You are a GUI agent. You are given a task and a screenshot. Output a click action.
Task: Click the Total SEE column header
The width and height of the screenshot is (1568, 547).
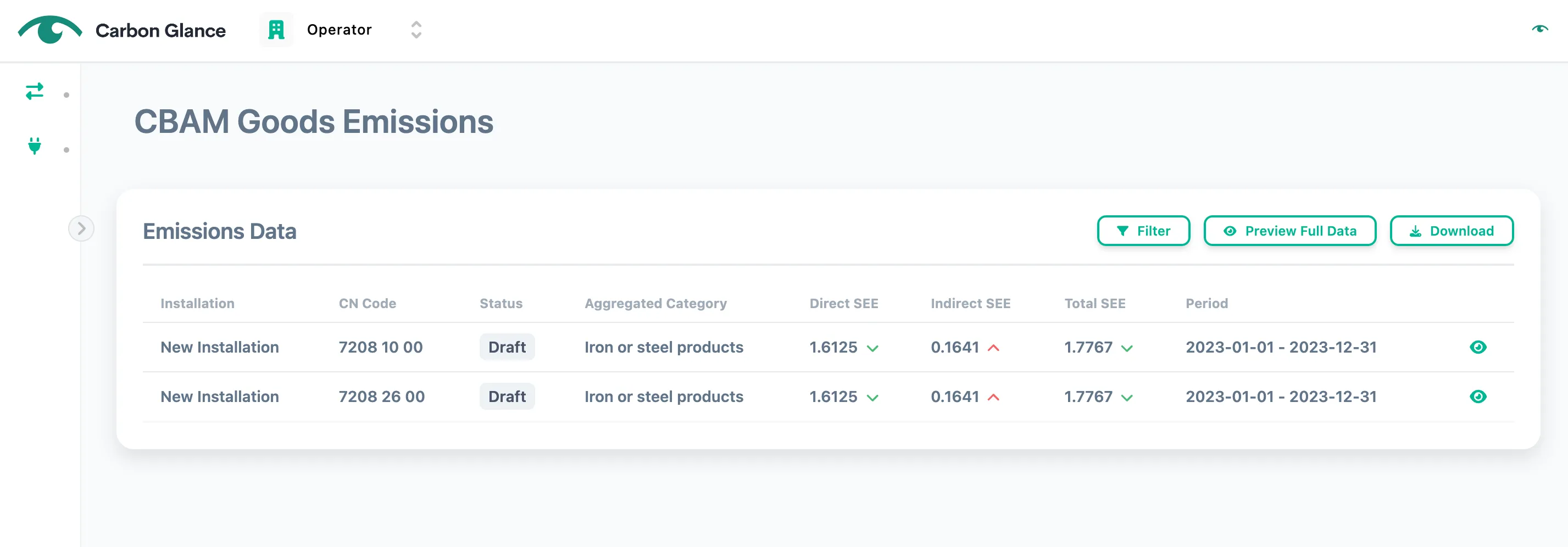(1094, 303)
